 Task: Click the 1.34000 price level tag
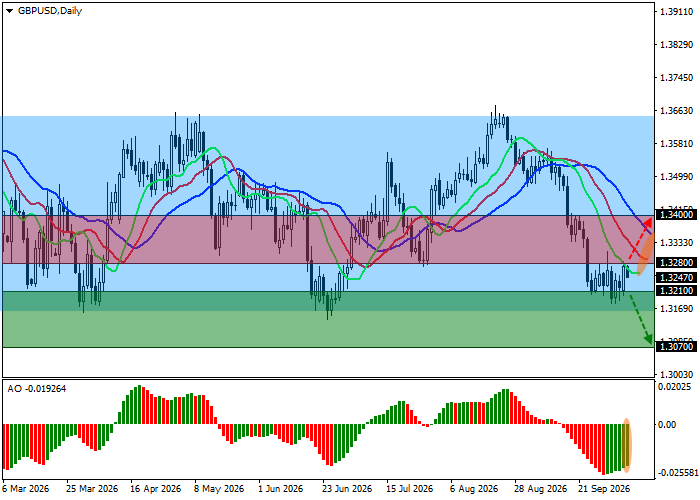click(x=676, y=215)
